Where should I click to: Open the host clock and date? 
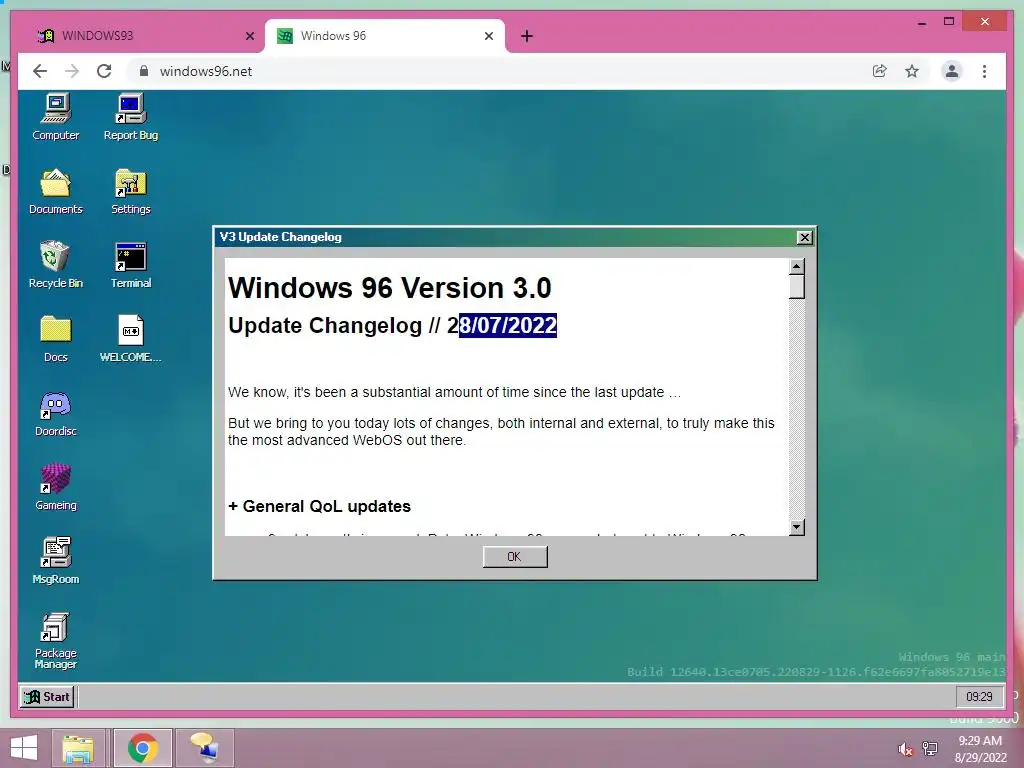click(980, 749)
